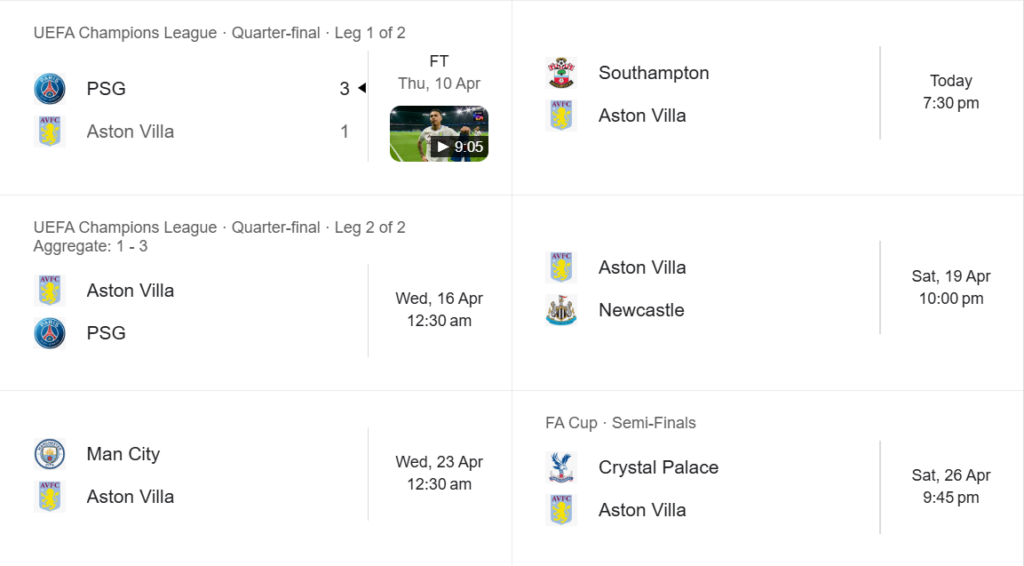The height and width of the screenshot is (566, 1024).
Task: Click Aston Villa crest in Newcastle fixture
Action: pos(561,267)
